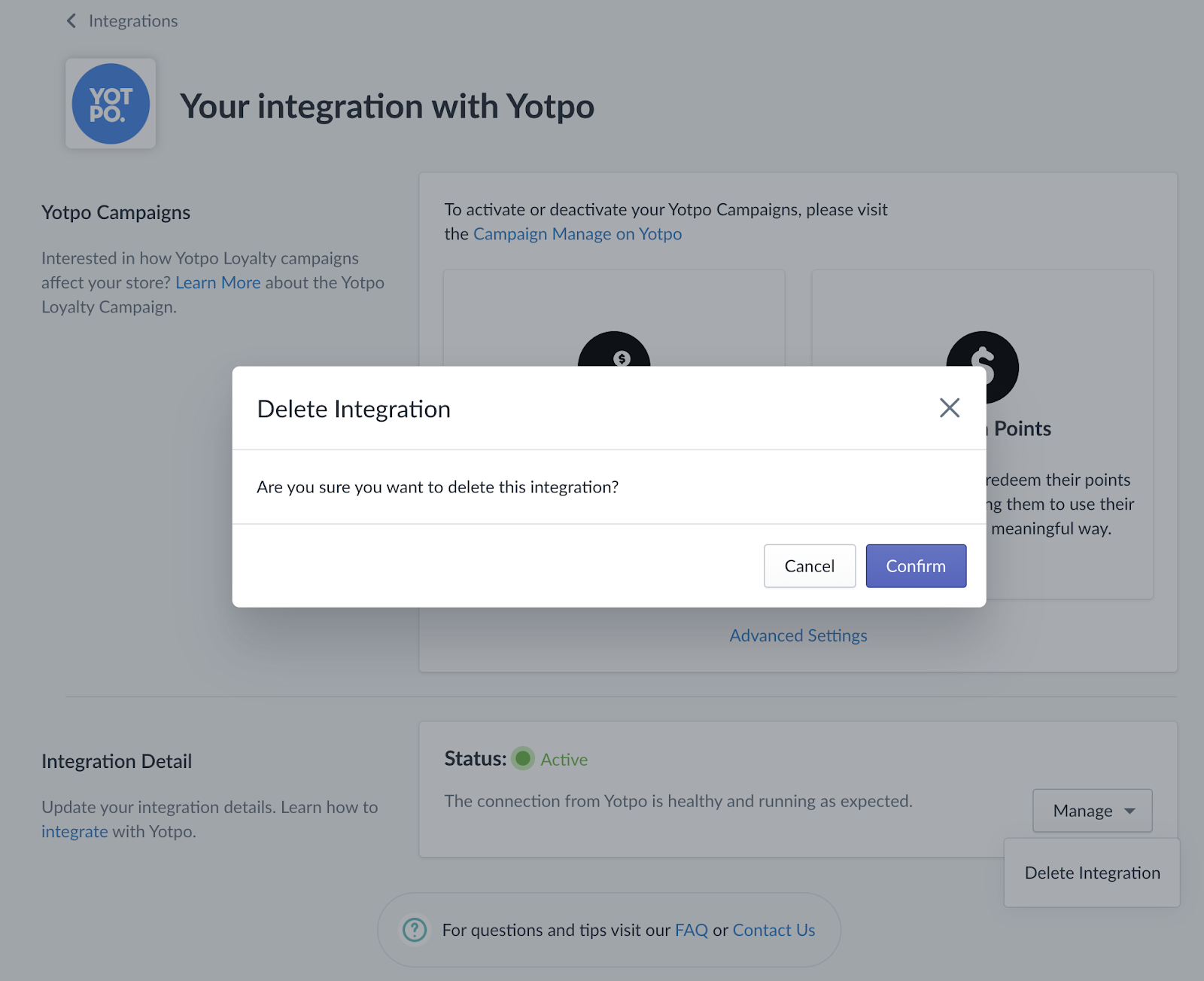Viewport: 1204px width, 981px height.
Task: Open the Campaign Manage on Yotpo link
Action: pos(577,234)
